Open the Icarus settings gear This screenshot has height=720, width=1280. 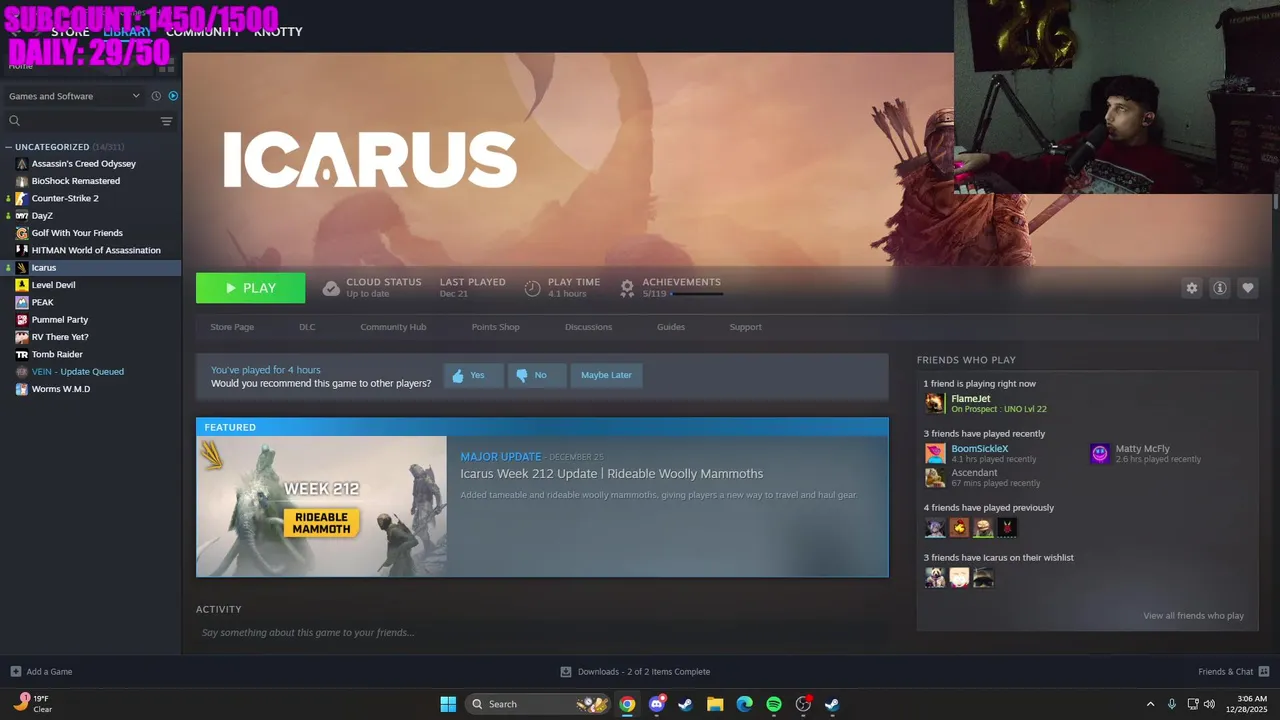[1191, 288]
